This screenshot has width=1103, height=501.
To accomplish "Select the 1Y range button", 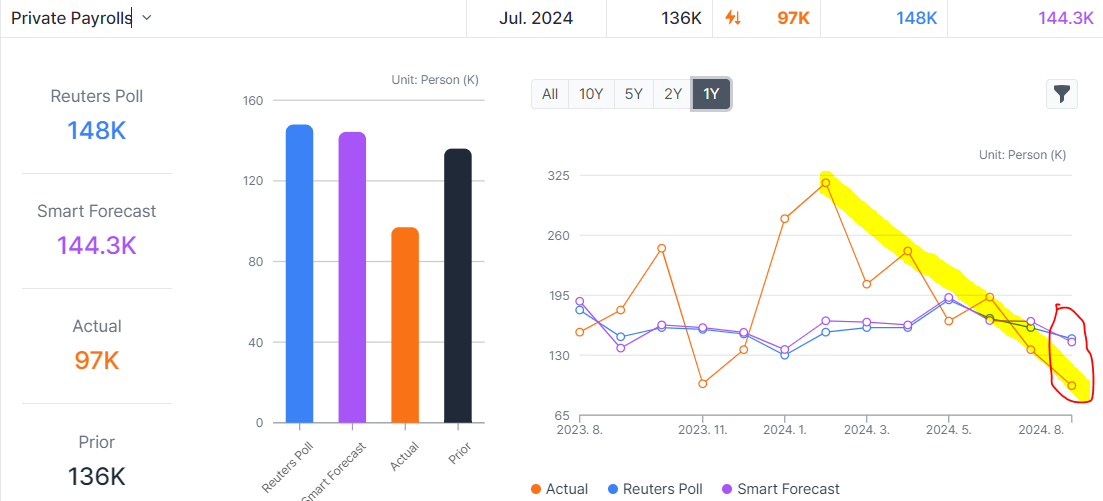I will click(711, 94).
